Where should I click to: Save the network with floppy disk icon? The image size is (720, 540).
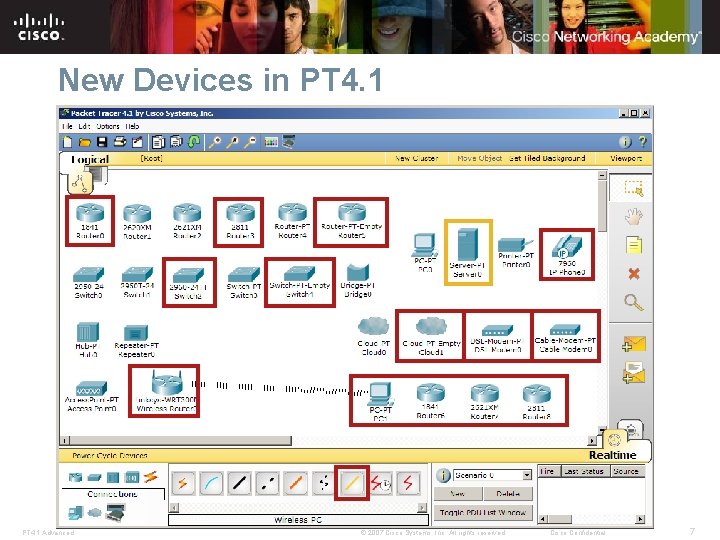click(x=102, y=142)
